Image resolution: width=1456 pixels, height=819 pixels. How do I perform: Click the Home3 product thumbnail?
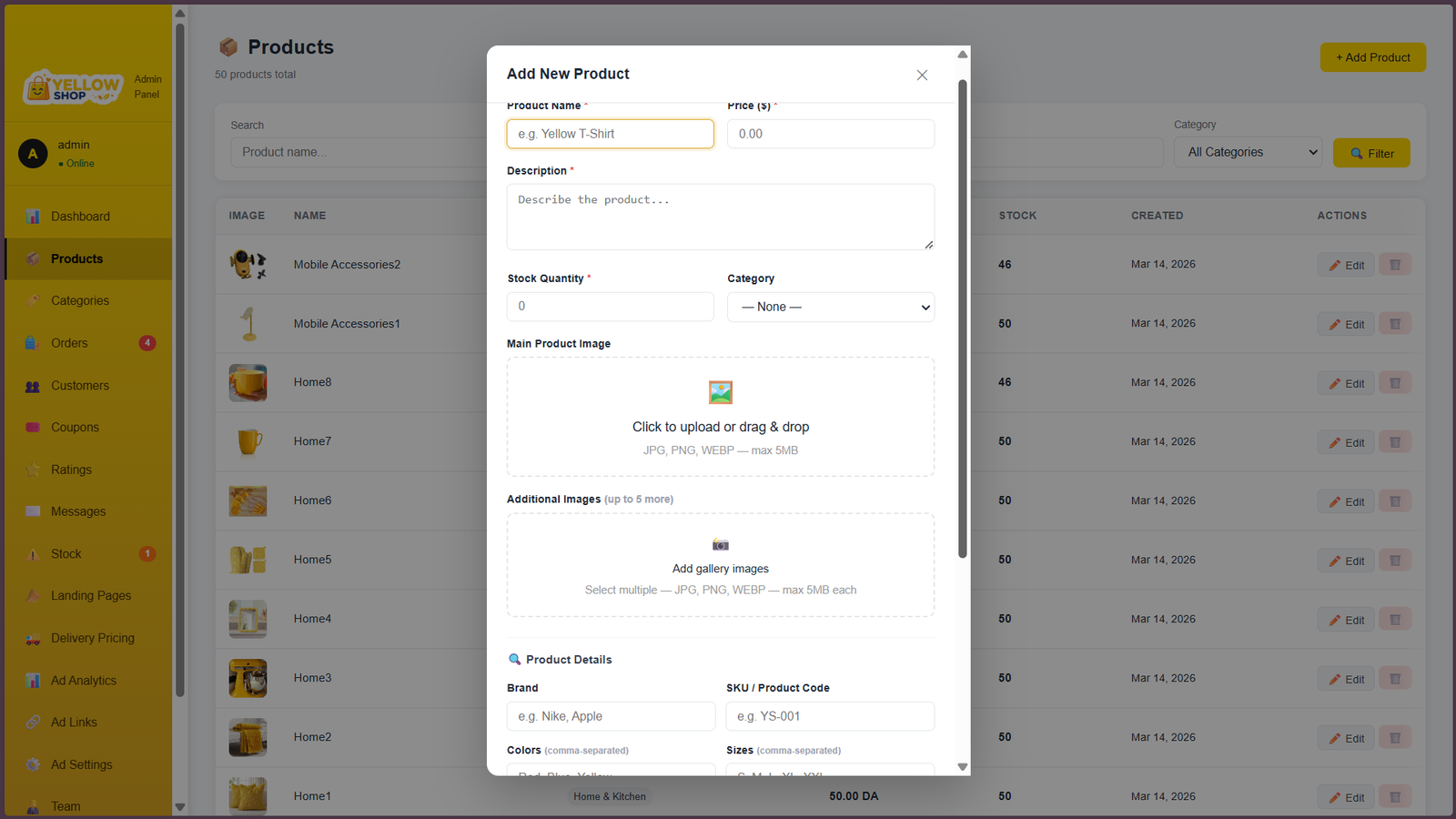(x=248, y=679)
